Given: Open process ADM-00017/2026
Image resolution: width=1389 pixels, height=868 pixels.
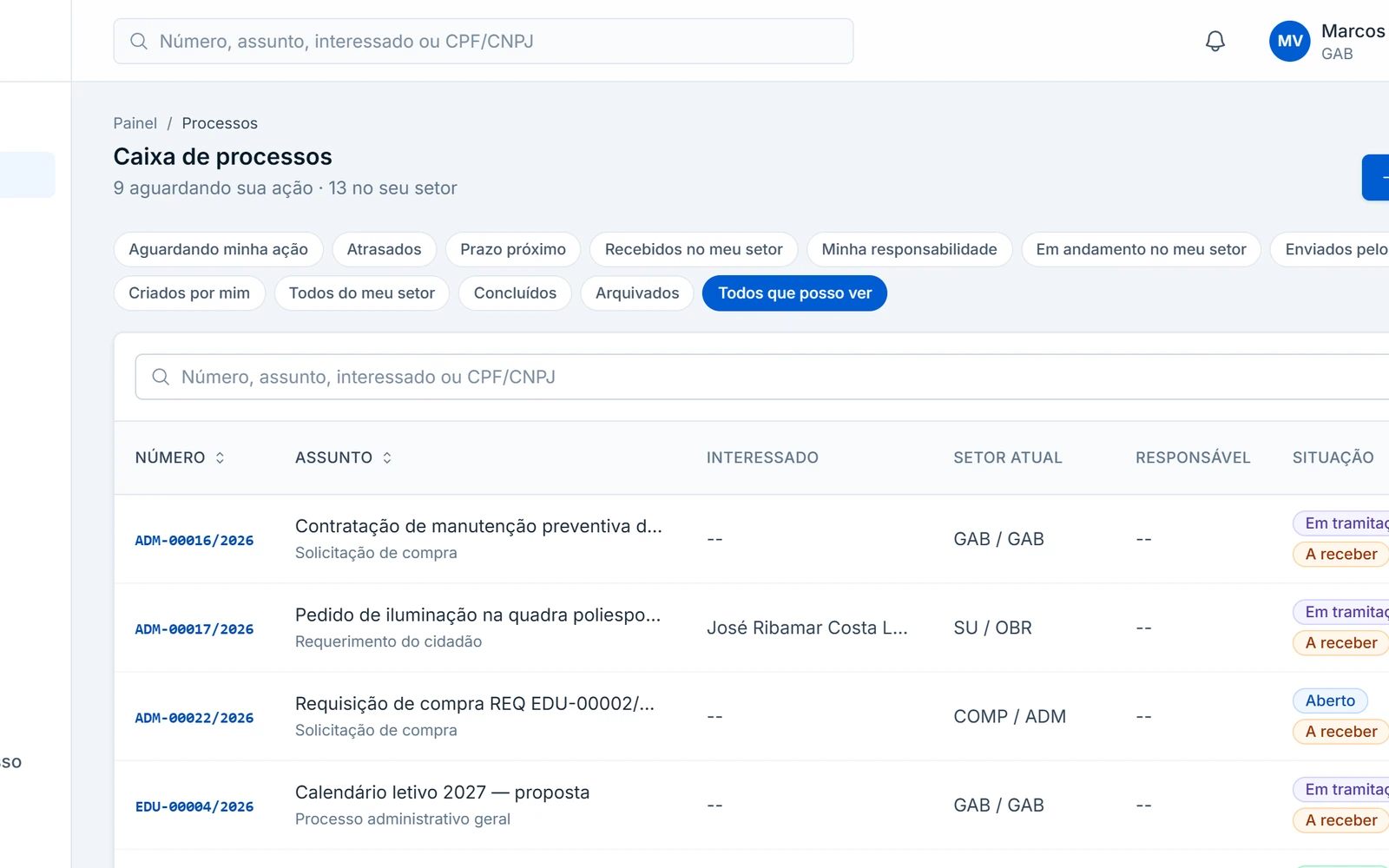Looking at the screenshot, I should 194,628.
